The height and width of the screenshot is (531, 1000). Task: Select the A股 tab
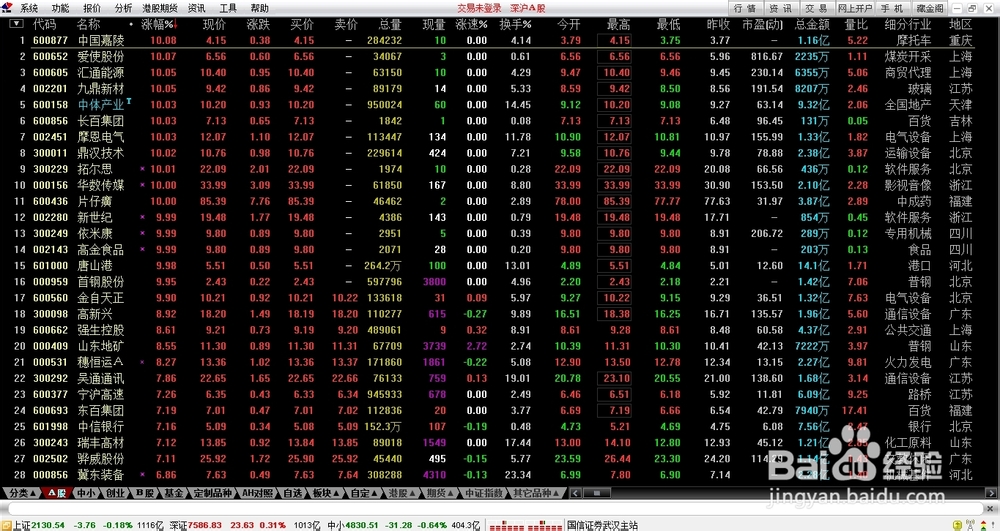57,493
